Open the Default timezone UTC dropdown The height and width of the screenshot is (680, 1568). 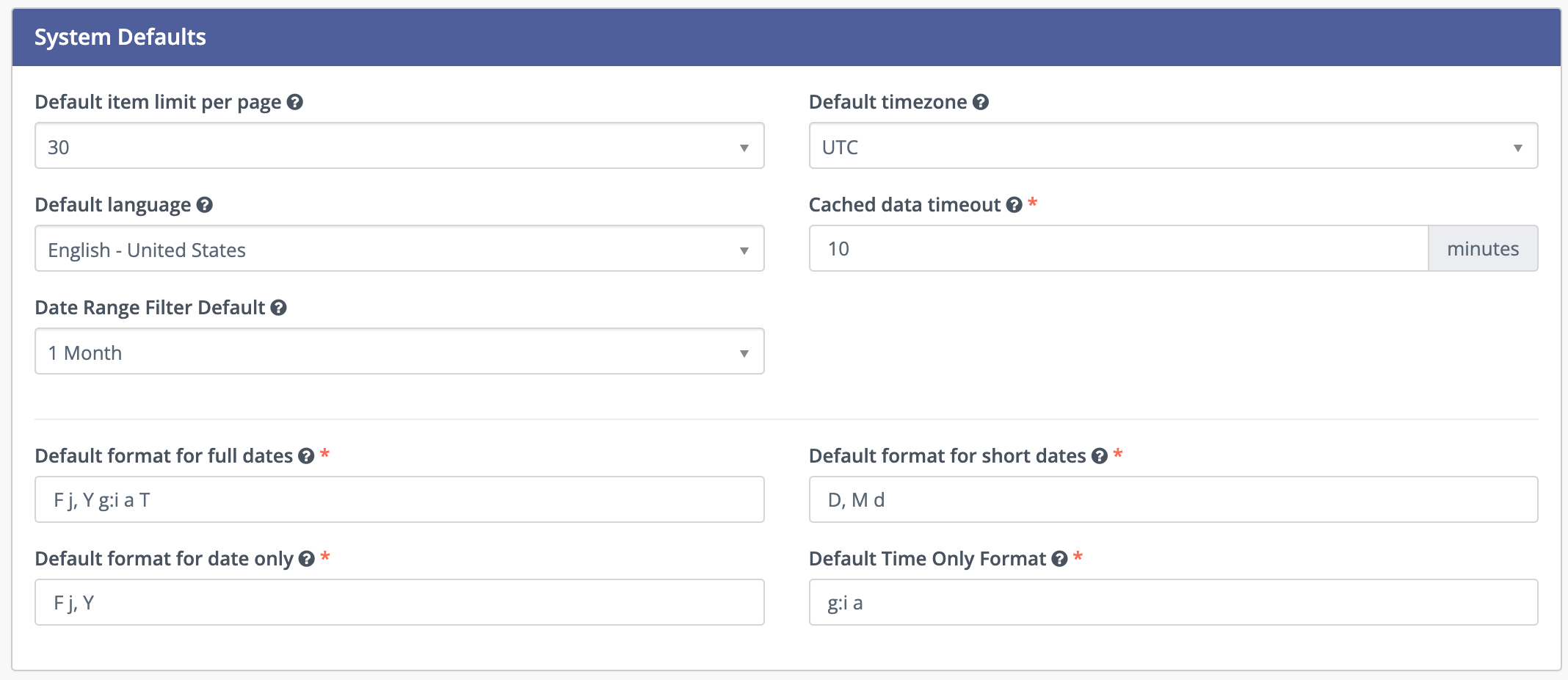point(1173,146)
